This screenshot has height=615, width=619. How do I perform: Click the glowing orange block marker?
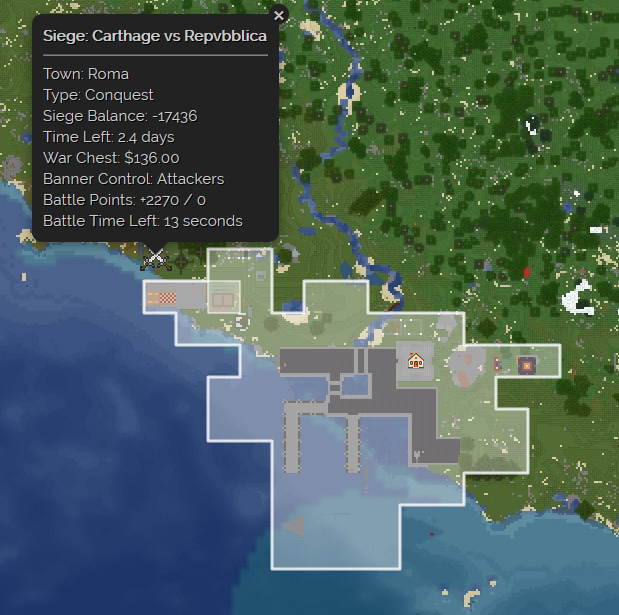(526, 366)
